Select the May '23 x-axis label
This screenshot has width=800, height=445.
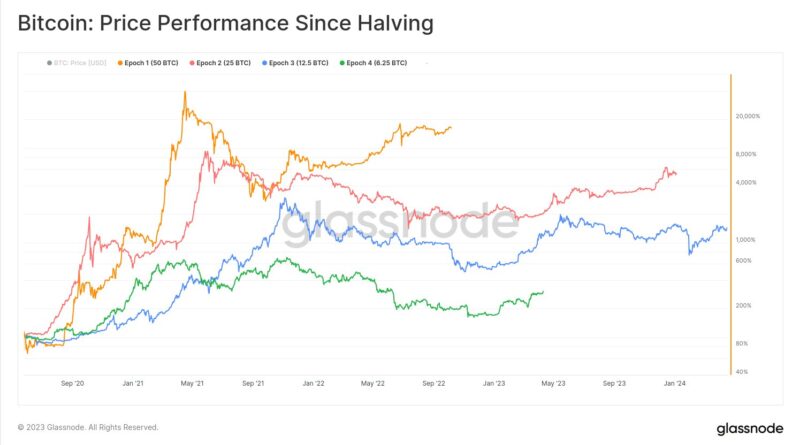[x=554, y=383]
